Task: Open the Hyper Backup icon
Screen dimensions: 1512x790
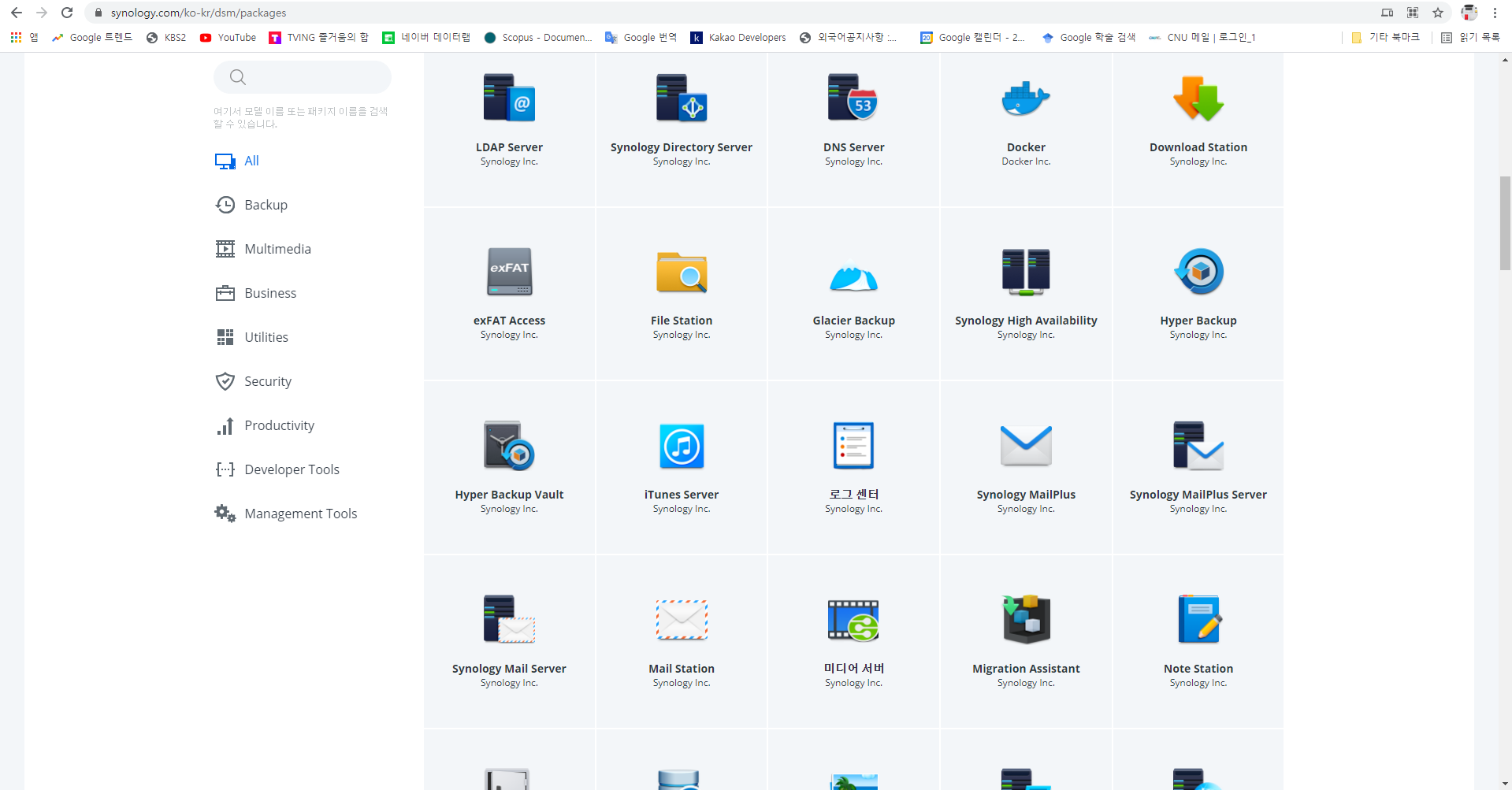Action: [1198, 272]
